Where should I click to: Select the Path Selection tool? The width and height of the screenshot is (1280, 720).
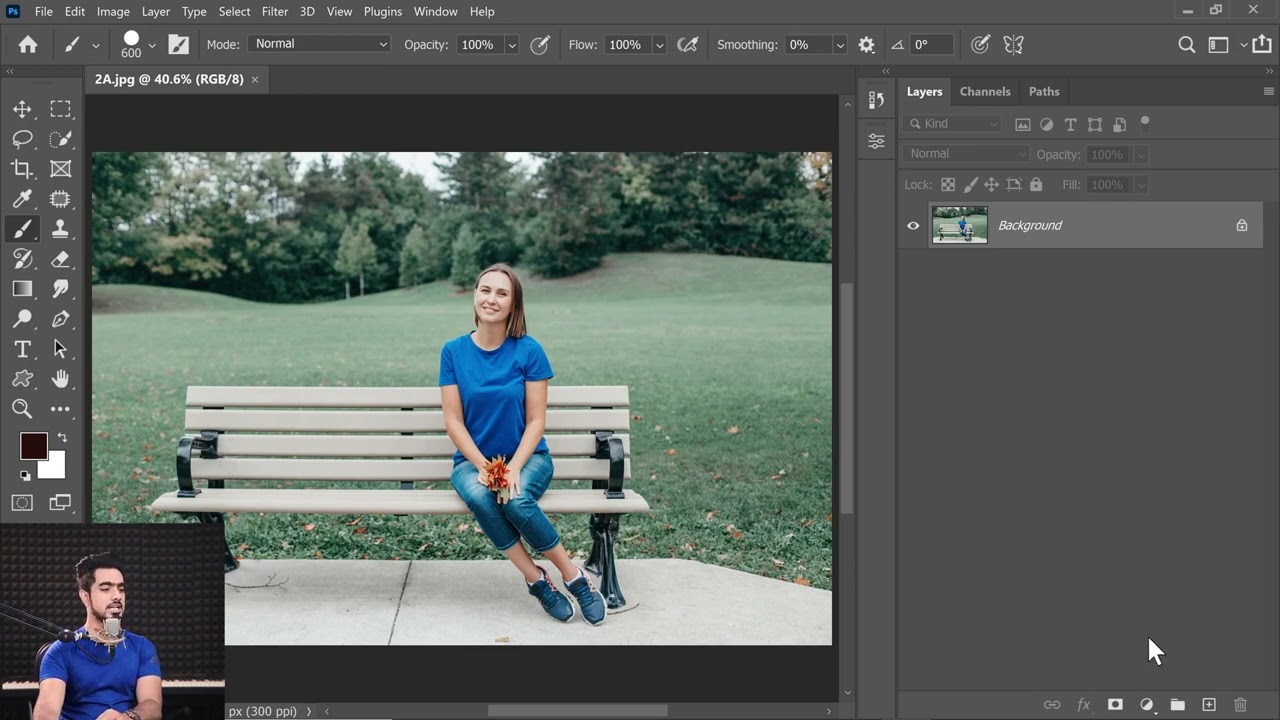[61, 349]
